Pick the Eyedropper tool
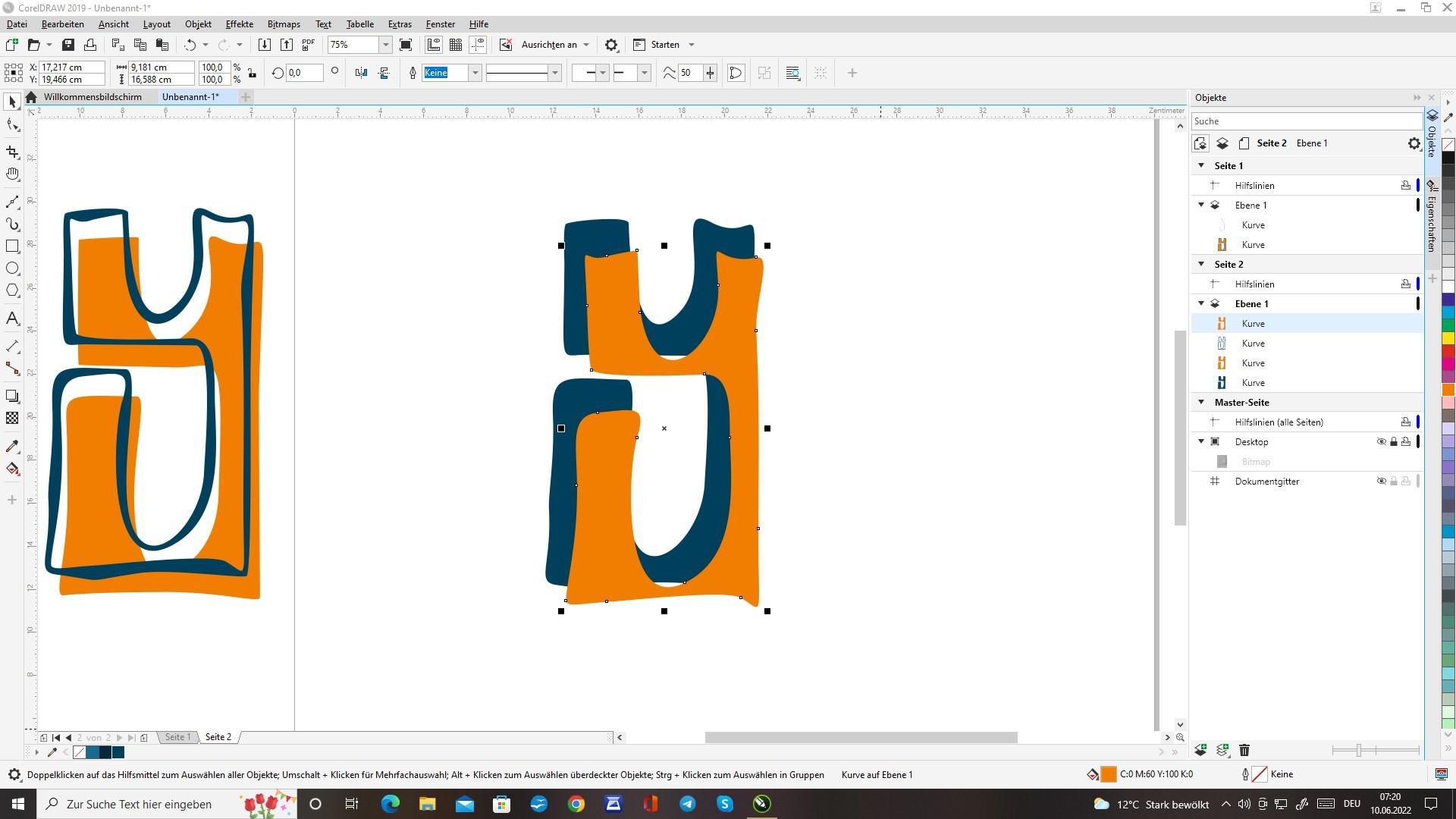1456x819 pixels. pos(12,447)
